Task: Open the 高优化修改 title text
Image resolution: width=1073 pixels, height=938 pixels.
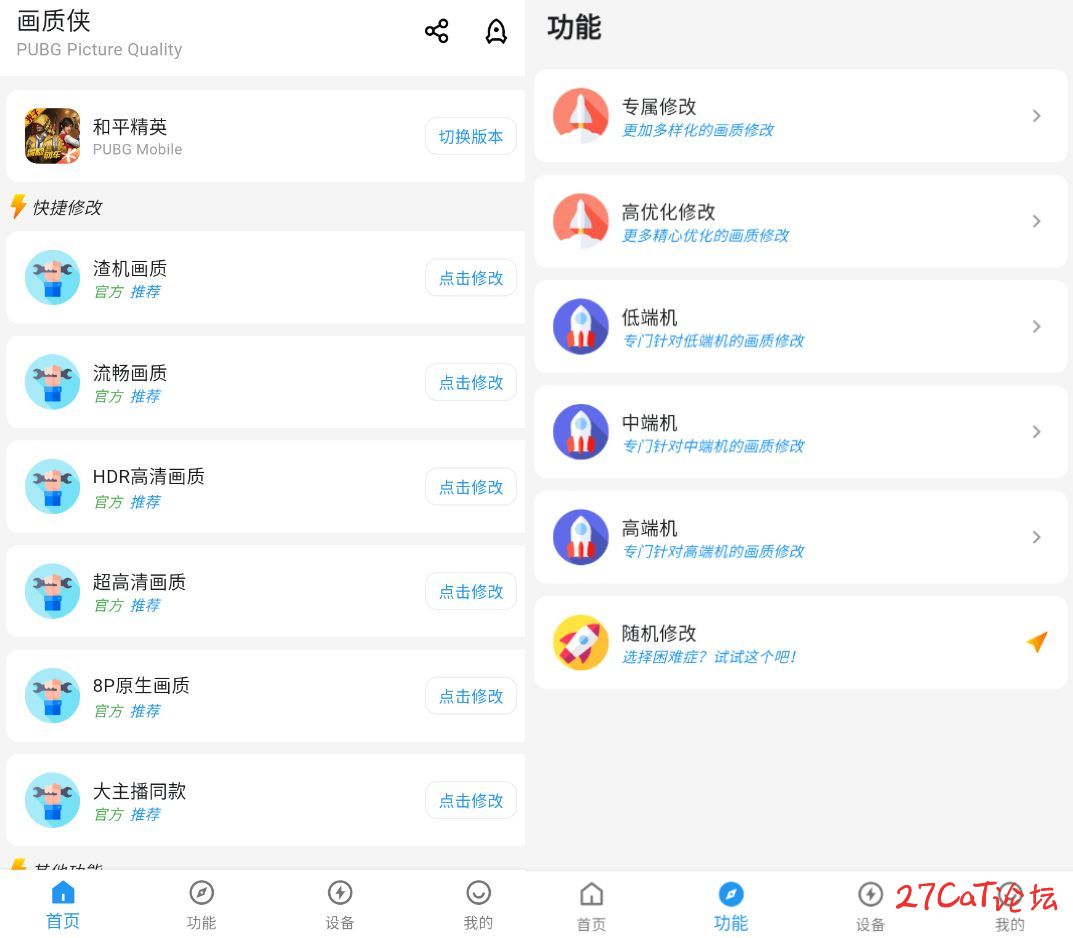Action: (669, 212)
